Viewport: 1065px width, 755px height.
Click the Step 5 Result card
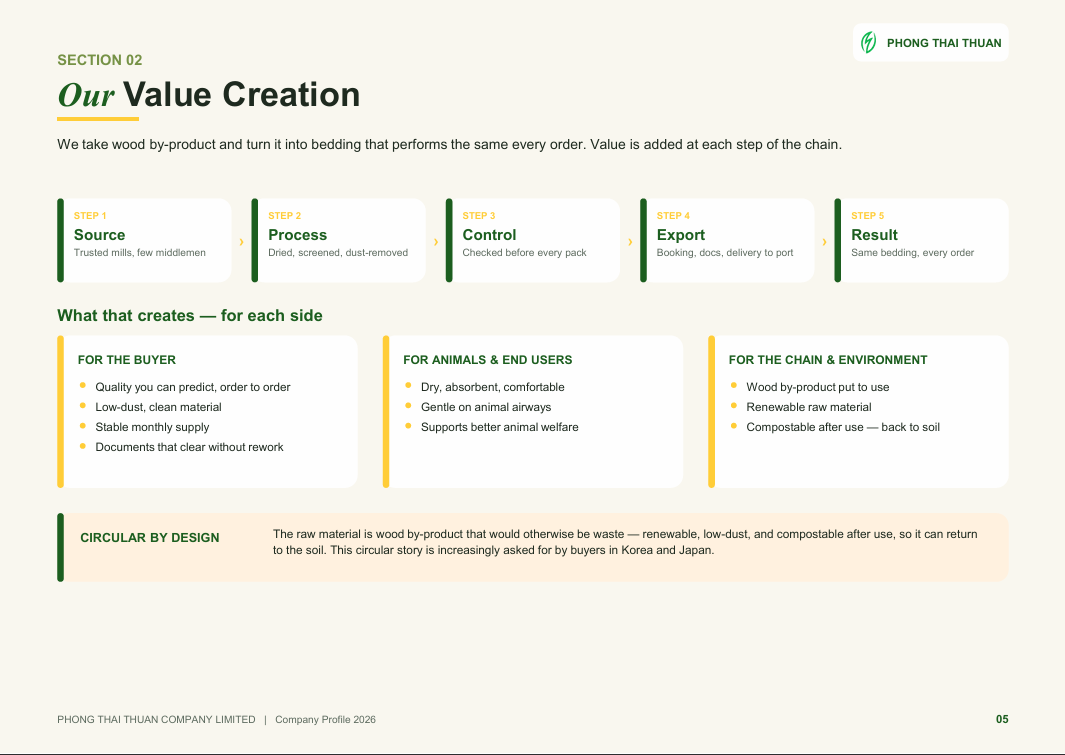[x=922, y=240]
